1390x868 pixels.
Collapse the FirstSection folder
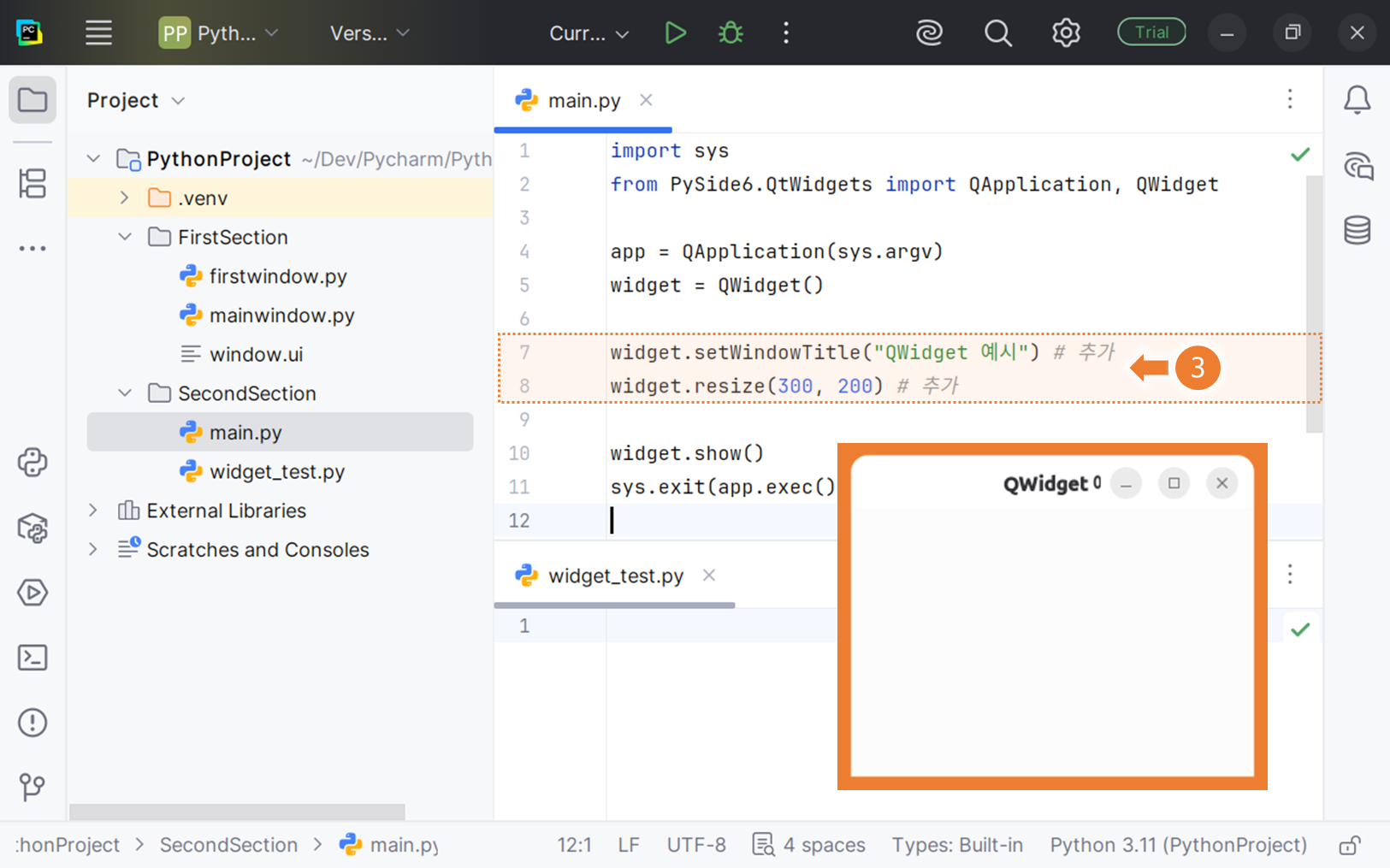point(125,237)
